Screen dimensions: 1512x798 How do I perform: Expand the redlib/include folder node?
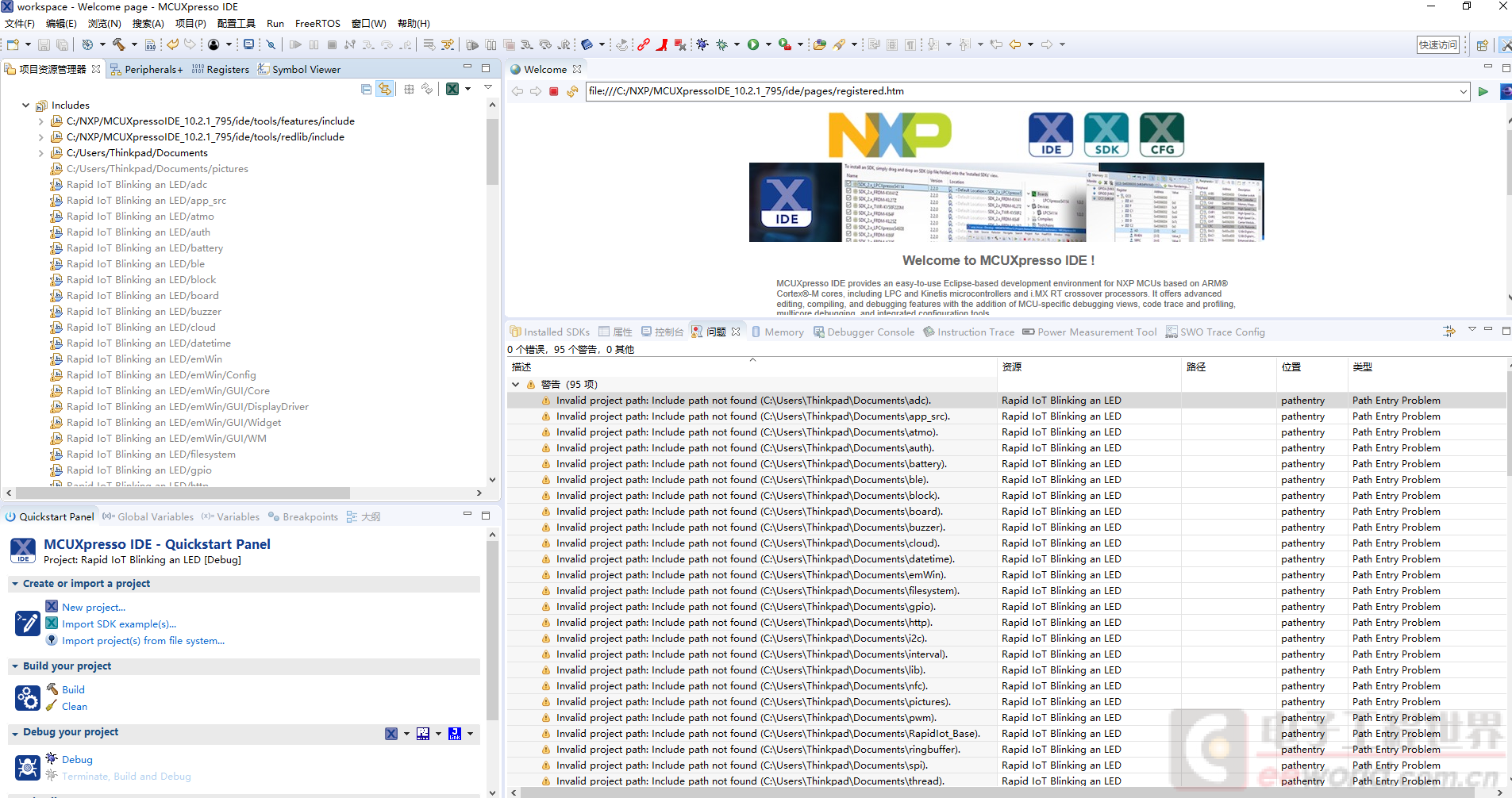click(x=41, y=137)
